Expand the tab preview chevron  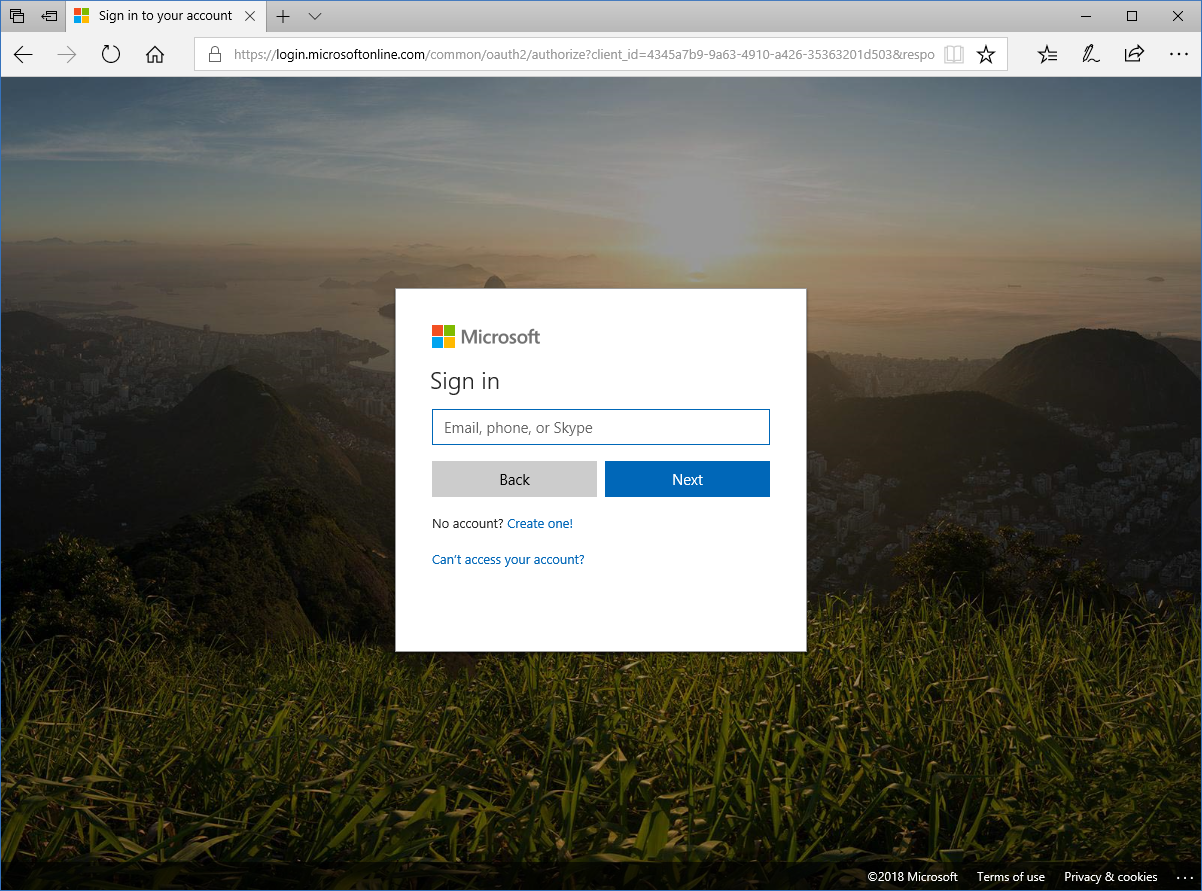pos(315,16)
